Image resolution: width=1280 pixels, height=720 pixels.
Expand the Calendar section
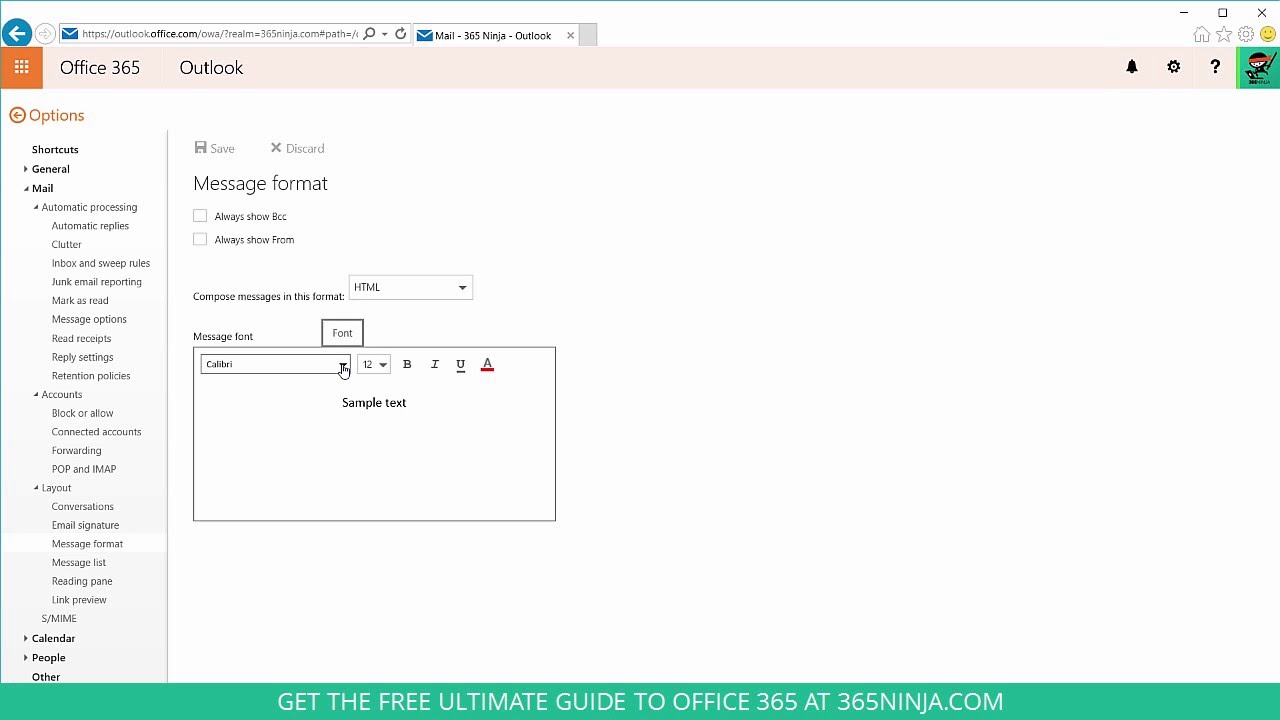coord(26,638)
